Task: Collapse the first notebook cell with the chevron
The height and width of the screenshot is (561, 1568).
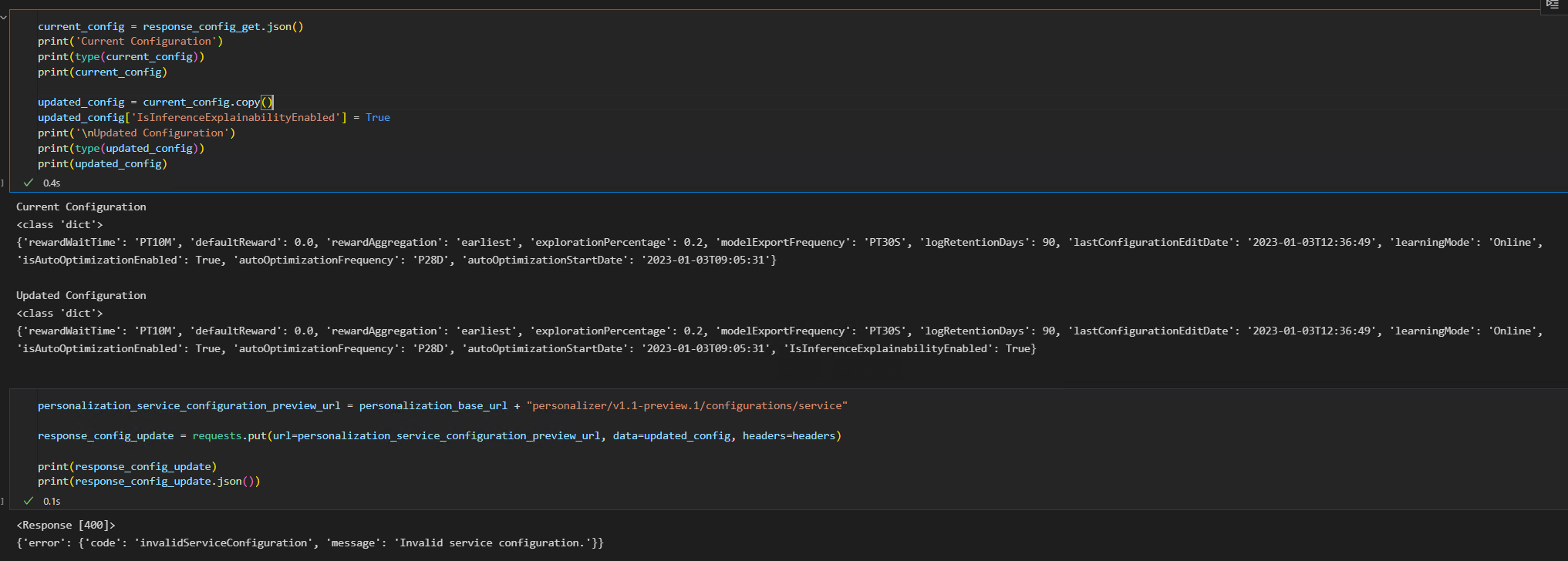Action: point(4,16)
